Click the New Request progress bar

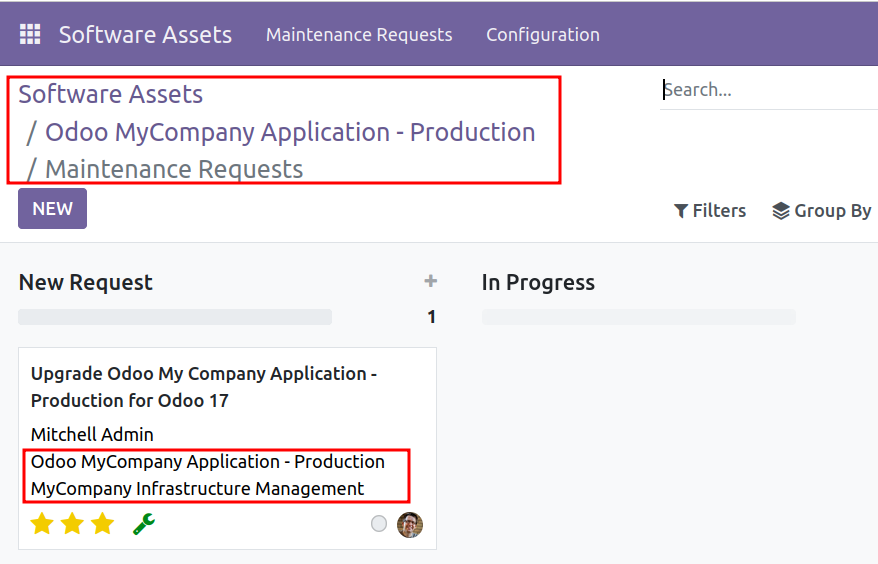pos(175,317)
